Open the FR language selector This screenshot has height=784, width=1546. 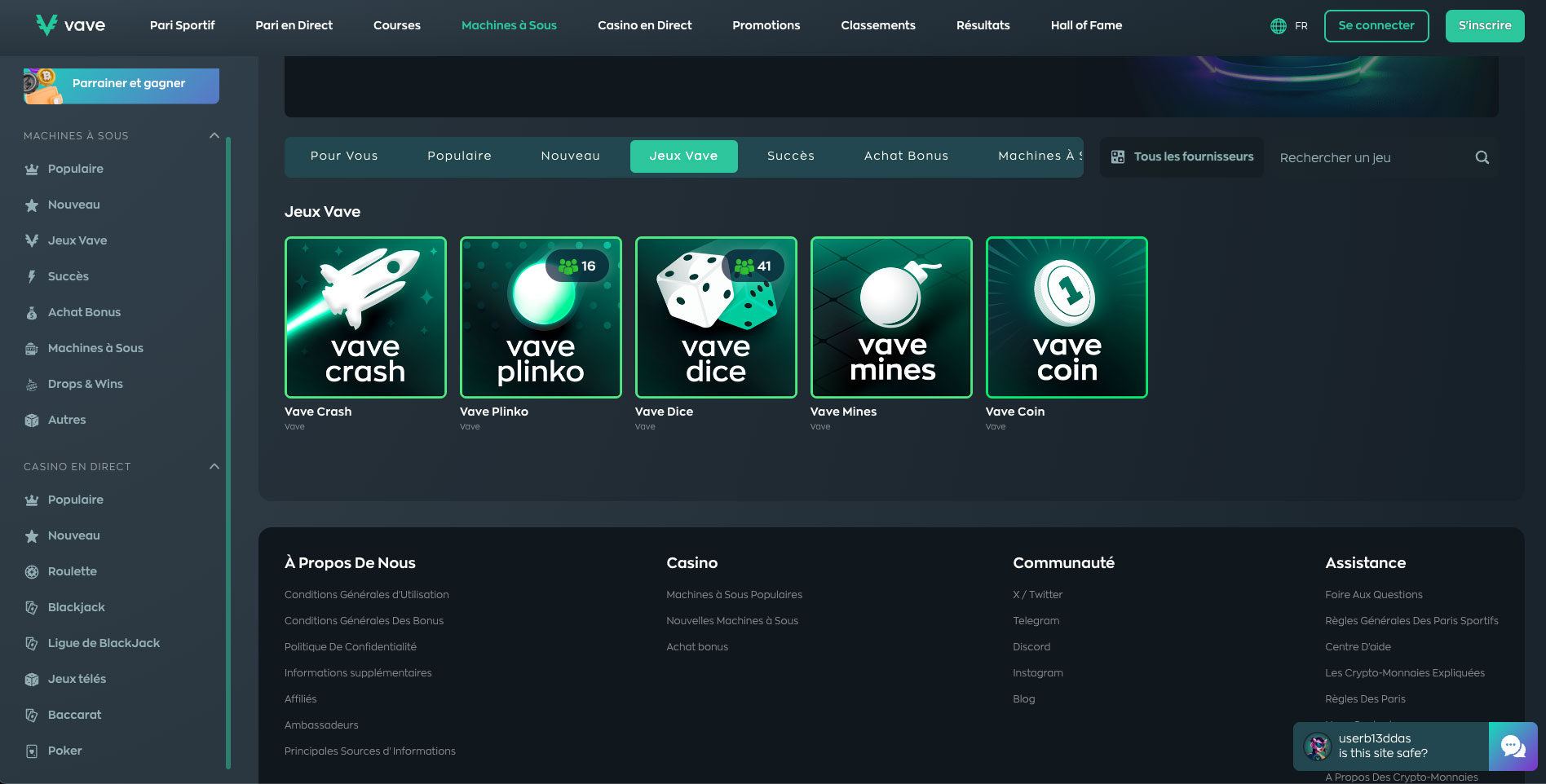(x=1301, y=26)
